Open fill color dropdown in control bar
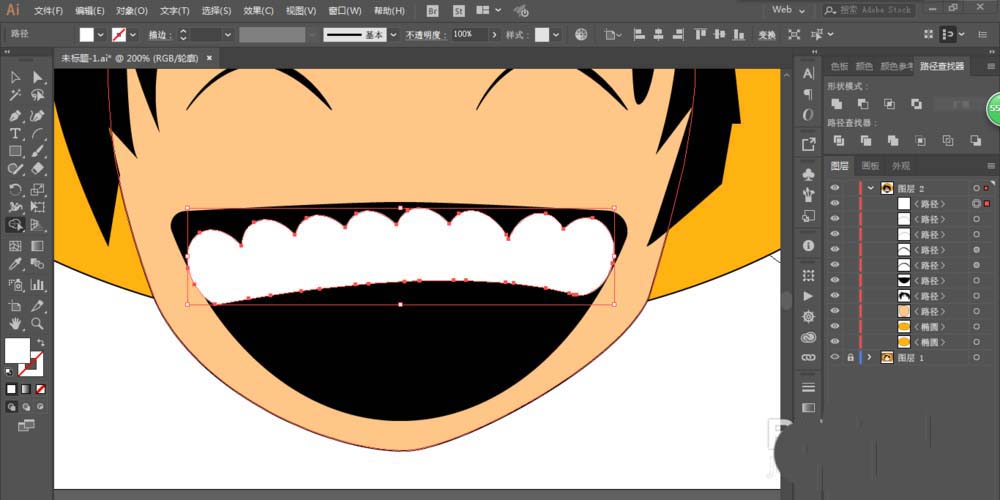Image resolution: width=1000 pixels, height=500 pixels. [x=101, y=34]
